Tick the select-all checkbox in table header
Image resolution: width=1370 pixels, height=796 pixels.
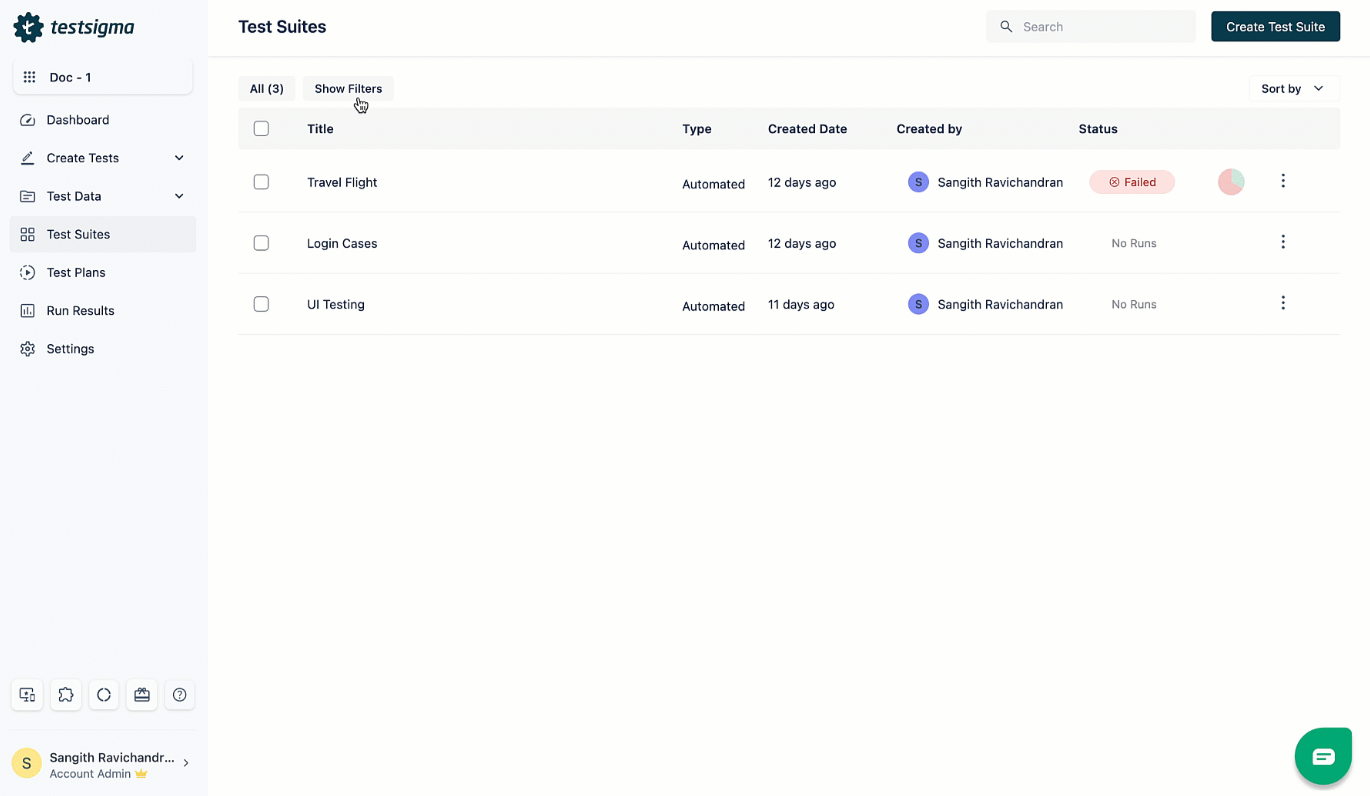(261, 128)
